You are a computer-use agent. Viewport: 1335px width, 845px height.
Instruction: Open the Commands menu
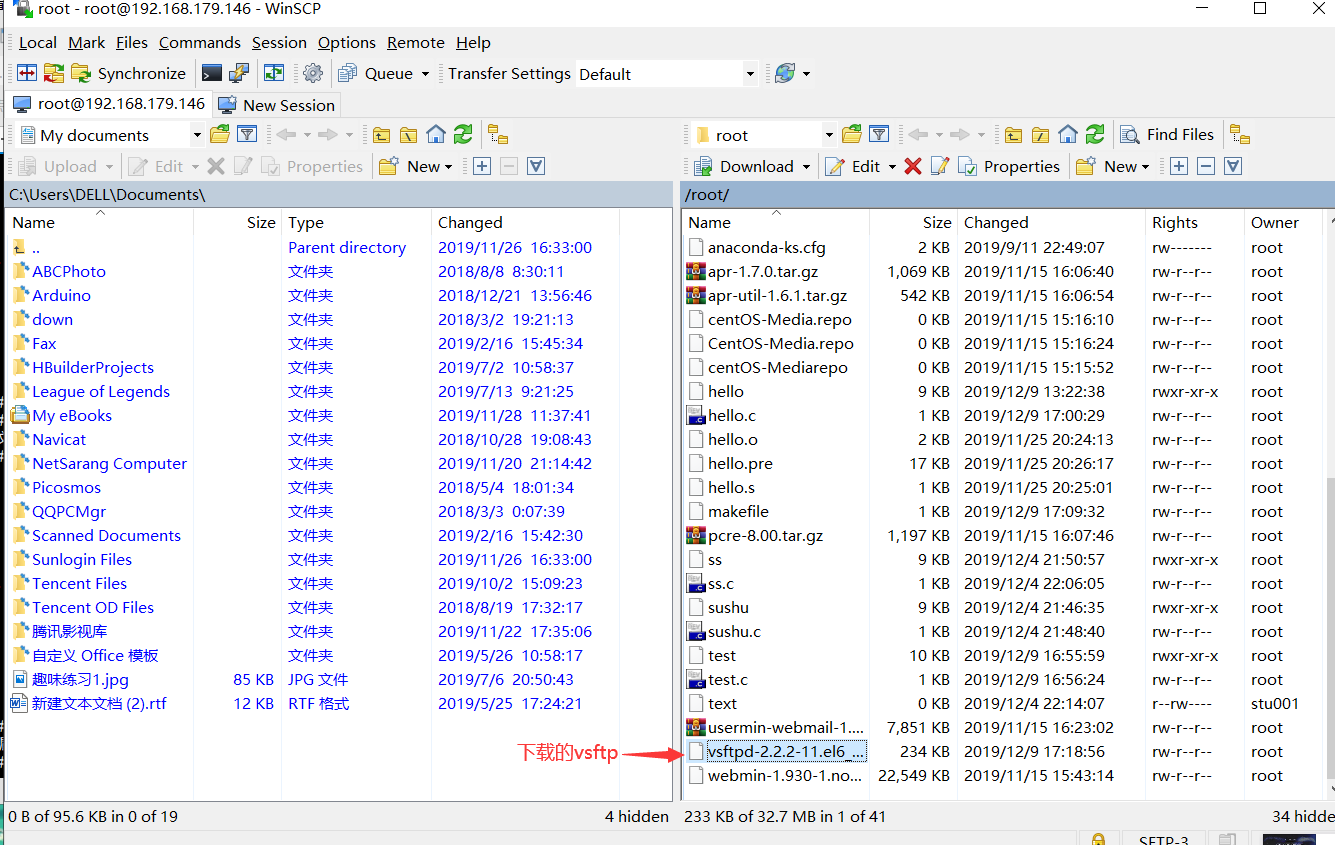200,42
